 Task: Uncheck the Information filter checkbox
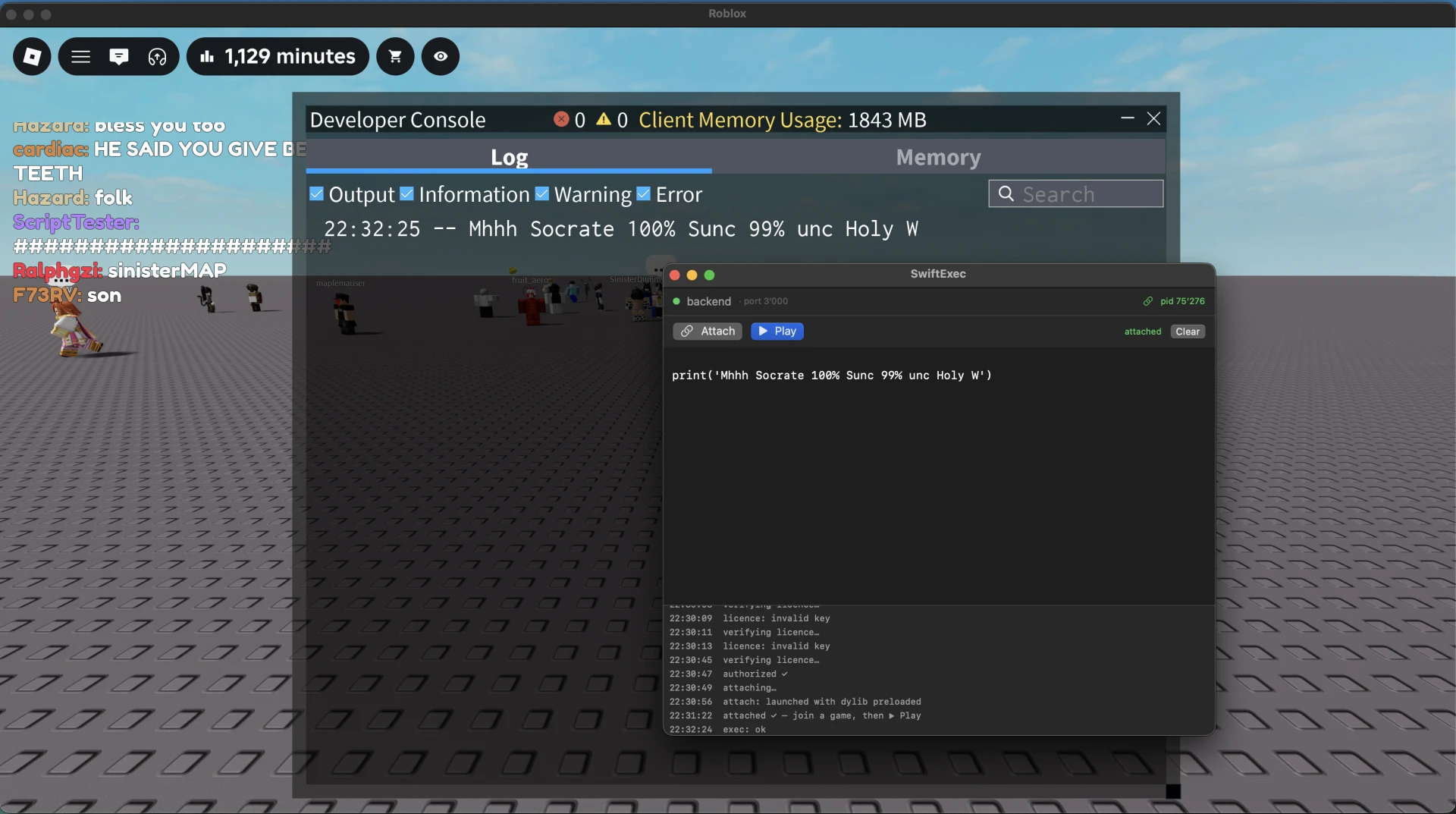[407, 194]
